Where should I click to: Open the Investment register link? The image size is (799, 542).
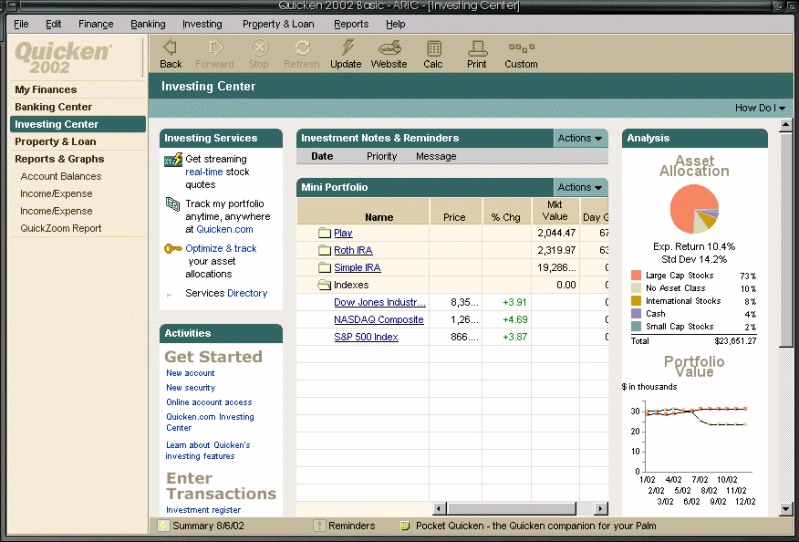tap(203, 510)
